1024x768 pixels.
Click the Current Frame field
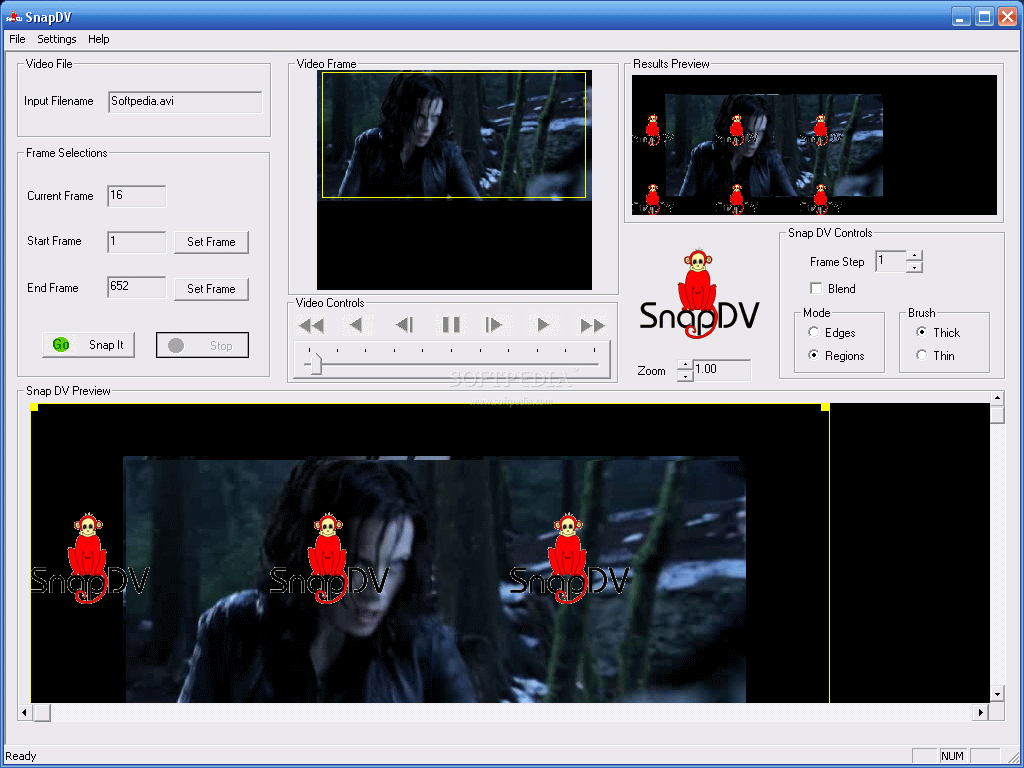[136, 196]
